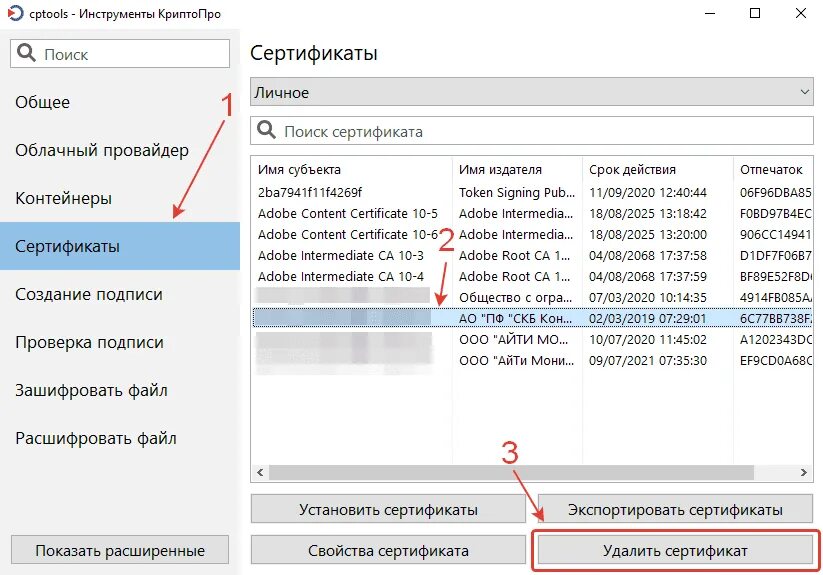Click issuer Общество с огра... cell
This screenshot has height=575, width=823.
pyautogui.click(x=515, y=297)
